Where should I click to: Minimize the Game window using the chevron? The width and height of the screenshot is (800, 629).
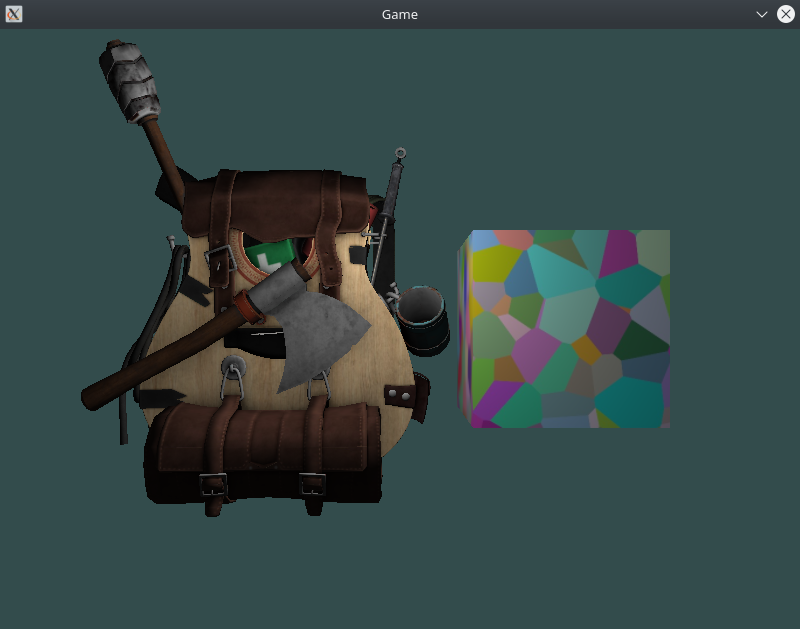pyautogui.click(x=762, y=14)
